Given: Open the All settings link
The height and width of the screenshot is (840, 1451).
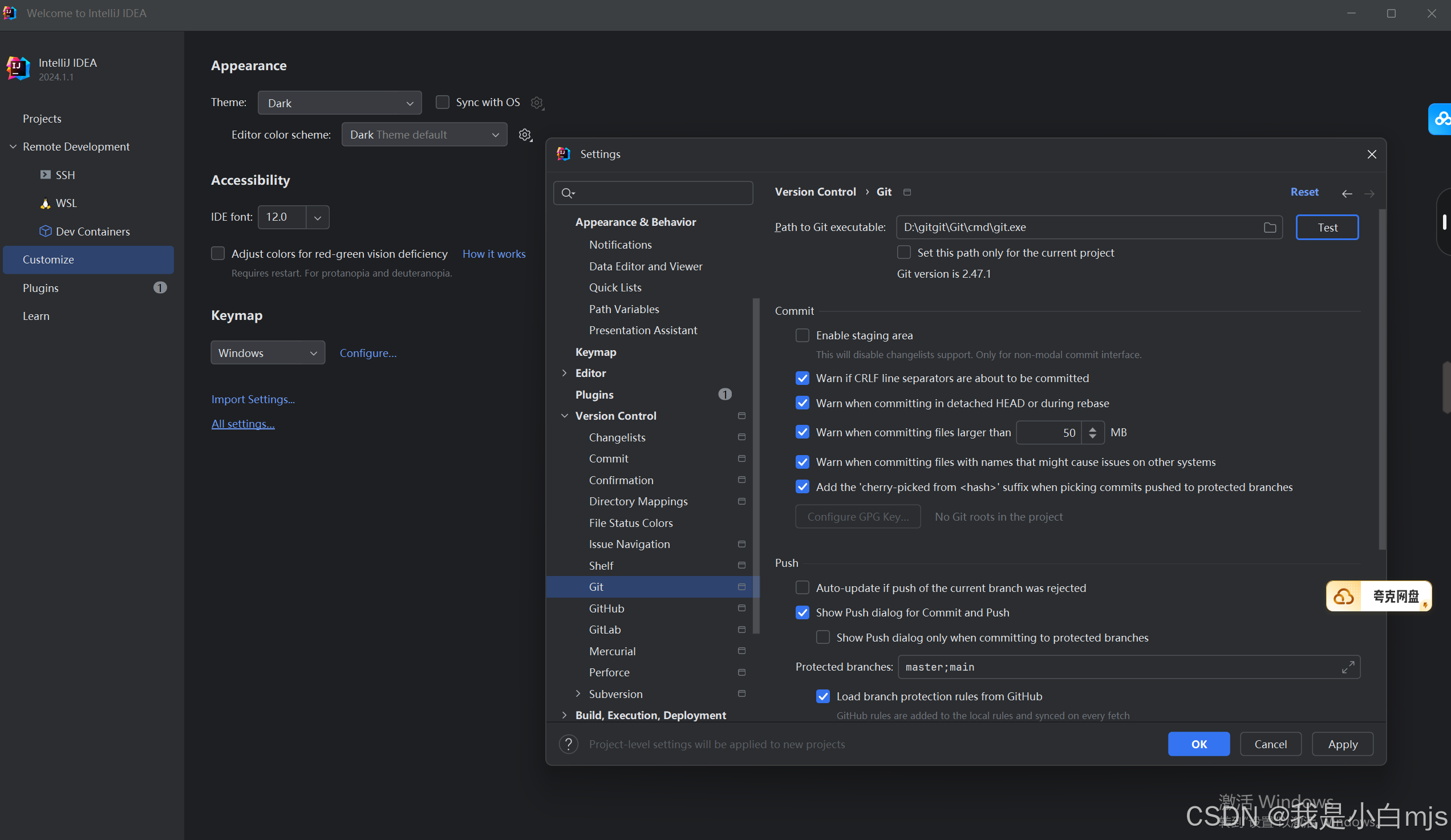Looking at the screenshot, I should coord(242,424).
